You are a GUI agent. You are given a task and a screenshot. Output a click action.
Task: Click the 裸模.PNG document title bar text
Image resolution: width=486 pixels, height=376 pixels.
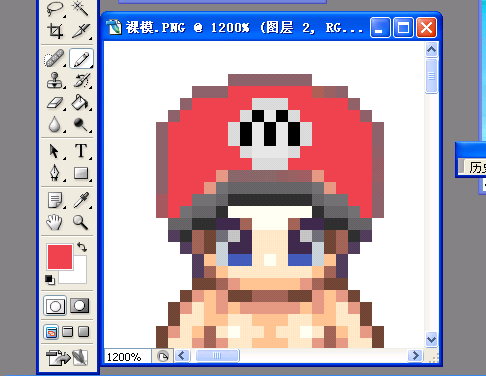(x=244, y=28)
